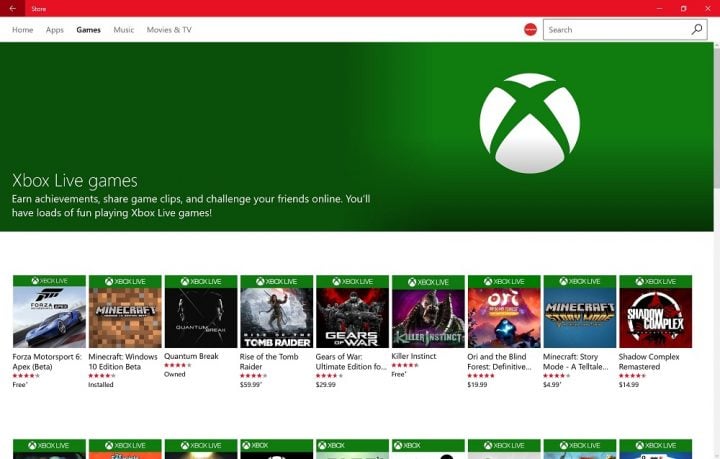
Task: Open the red user account avatar
Action: (x=530, y=29)
